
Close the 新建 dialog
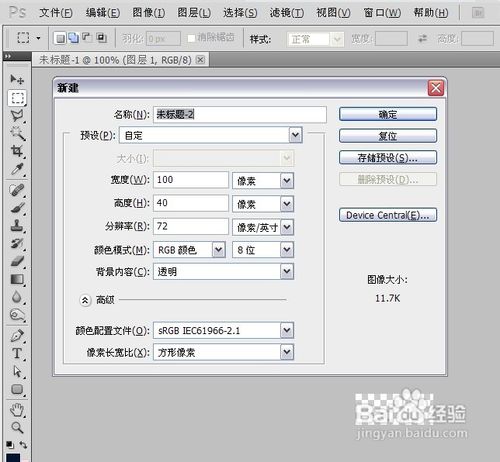coord(436,88)
